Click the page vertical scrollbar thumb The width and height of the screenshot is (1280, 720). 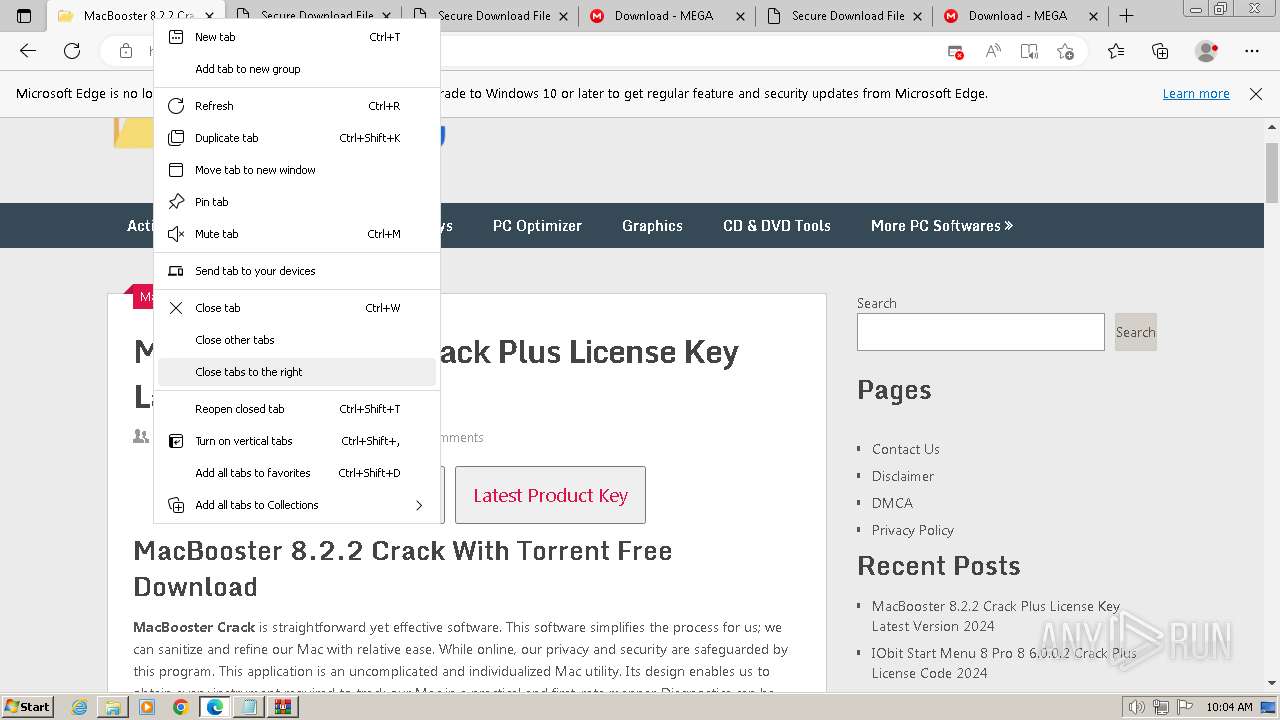pyautogui.click(x=1272, y=171)
